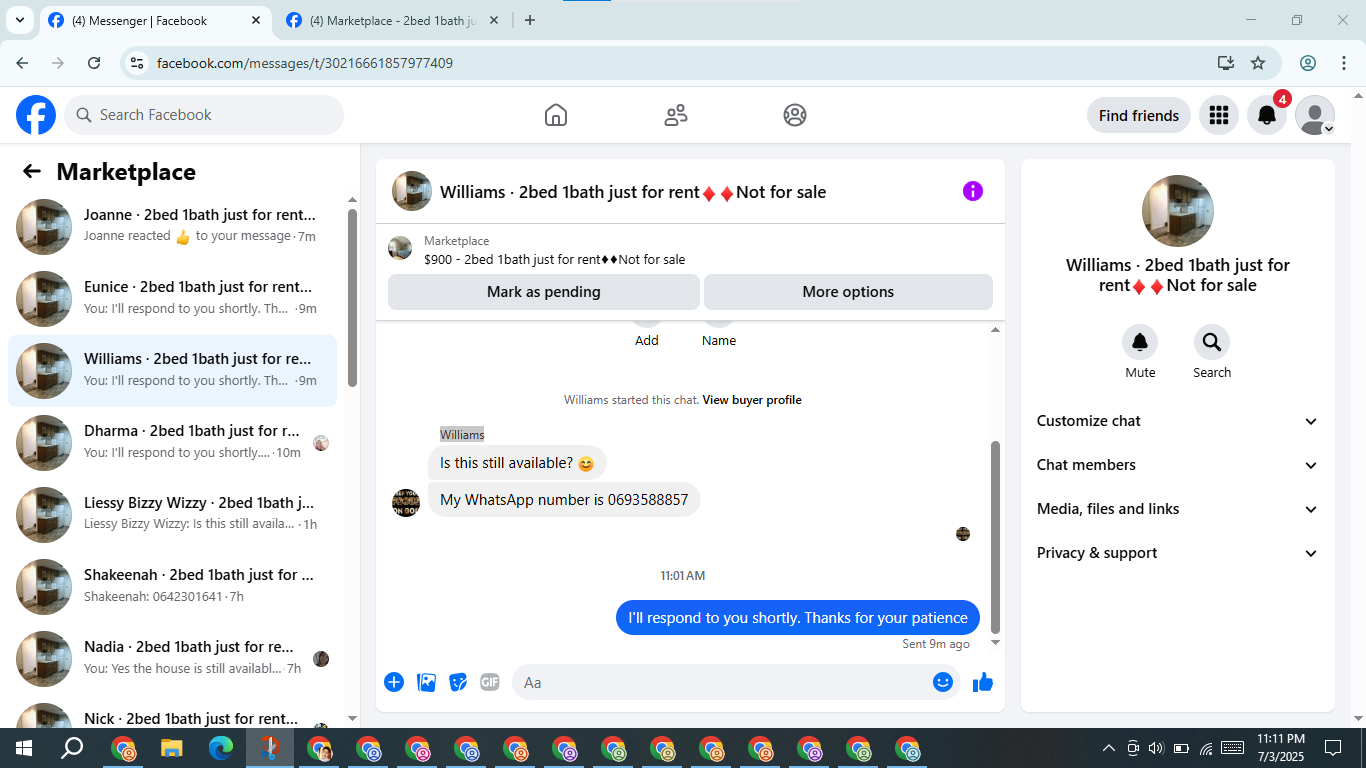This screenshot has width=1366, height=768.
Task: Open the emoji picker in message box
Action: click(943, 682)
